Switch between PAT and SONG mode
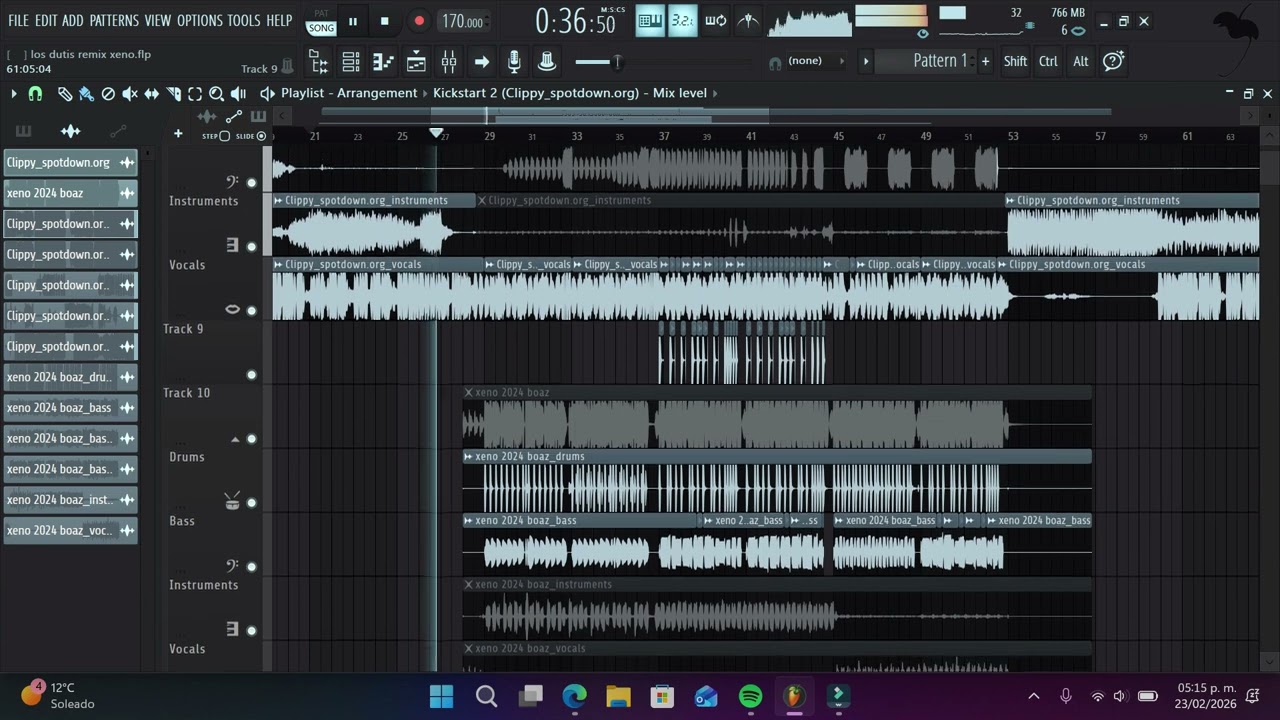The width and height of the screenshot is (1280, 720). pyautogui.click(x=321, y=22)
